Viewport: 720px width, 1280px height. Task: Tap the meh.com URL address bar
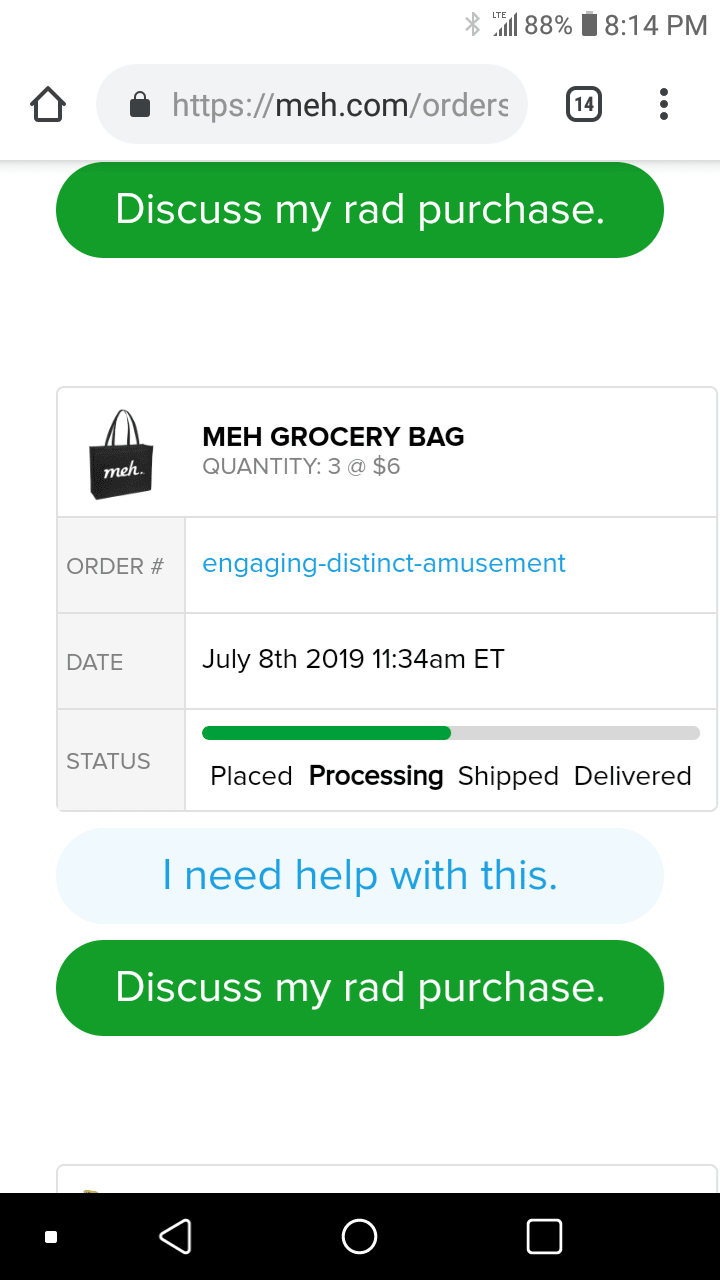[x=340, y=105]
